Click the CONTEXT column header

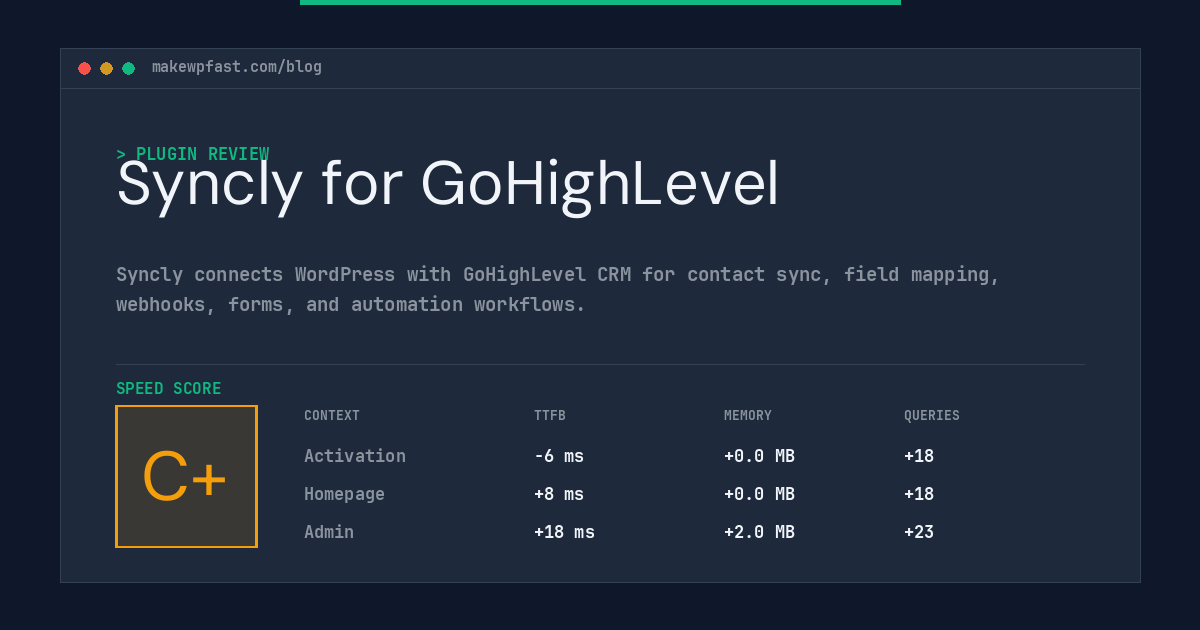click(332, 416)
